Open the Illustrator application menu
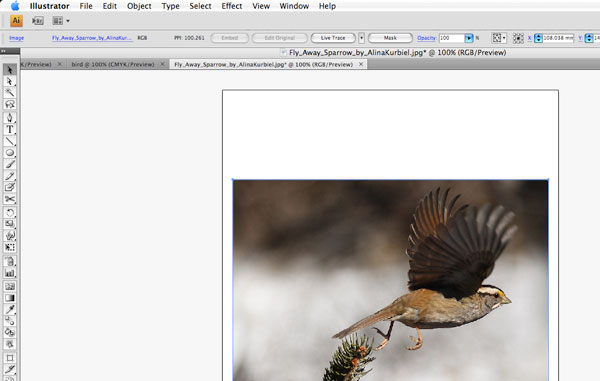600x381 pixels. point(49,6)
